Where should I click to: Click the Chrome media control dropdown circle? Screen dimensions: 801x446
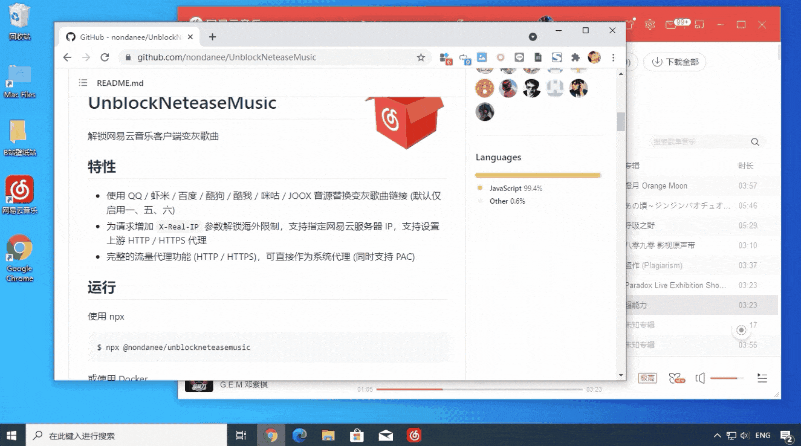coord(532,37)
